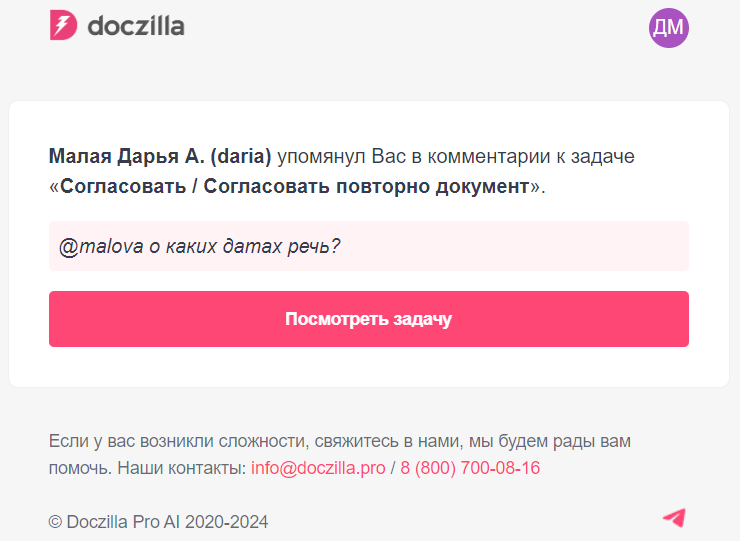Click the author name Малая Дарья А.
Screen dimensions: 740x541
point(127,157)
